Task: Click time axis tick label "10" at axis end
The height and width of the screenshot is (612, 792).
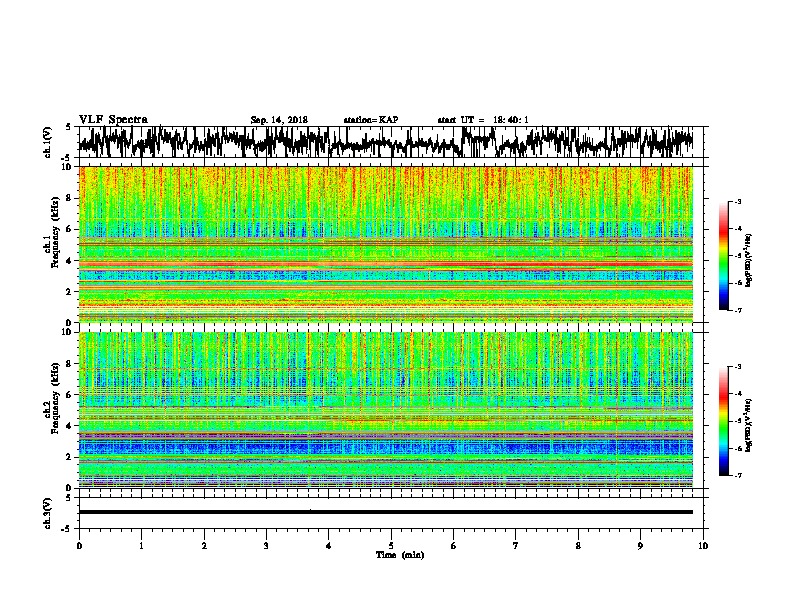Action: click(703, 546)
